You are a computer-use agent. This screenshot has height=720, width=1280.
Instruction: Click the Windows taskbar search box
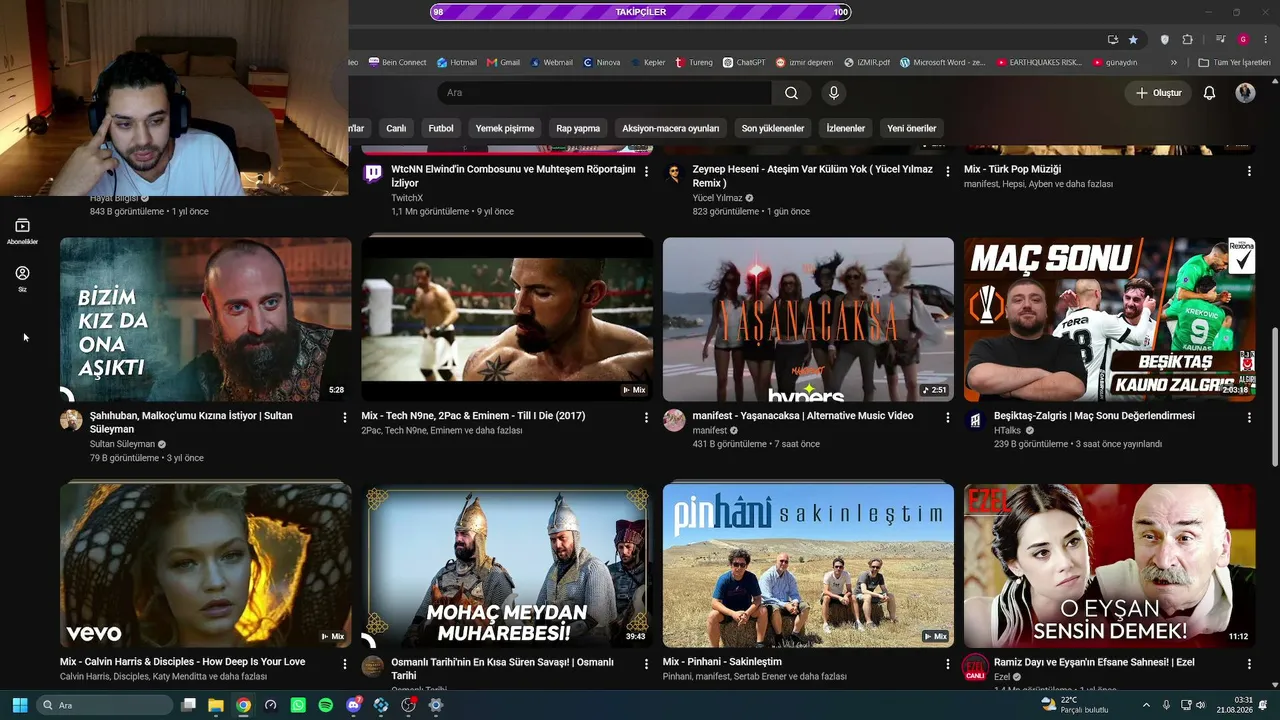(x=105, y=705)
